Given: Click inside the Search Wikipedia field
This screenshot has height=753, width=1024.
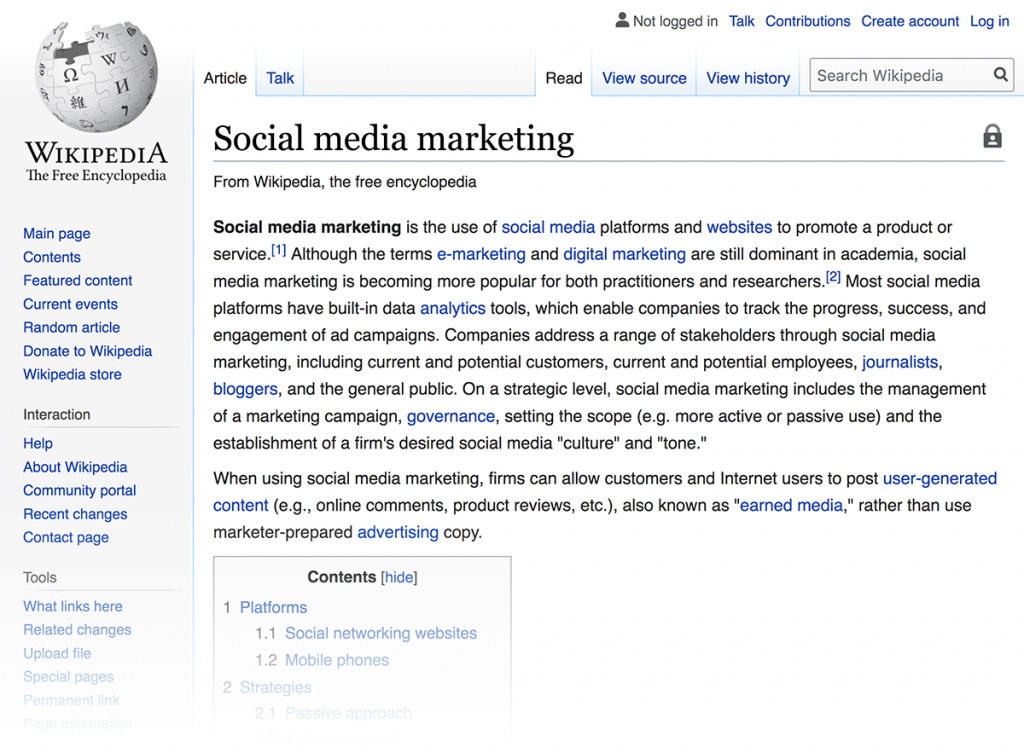Looking at the screenshot, I should 890,75.
